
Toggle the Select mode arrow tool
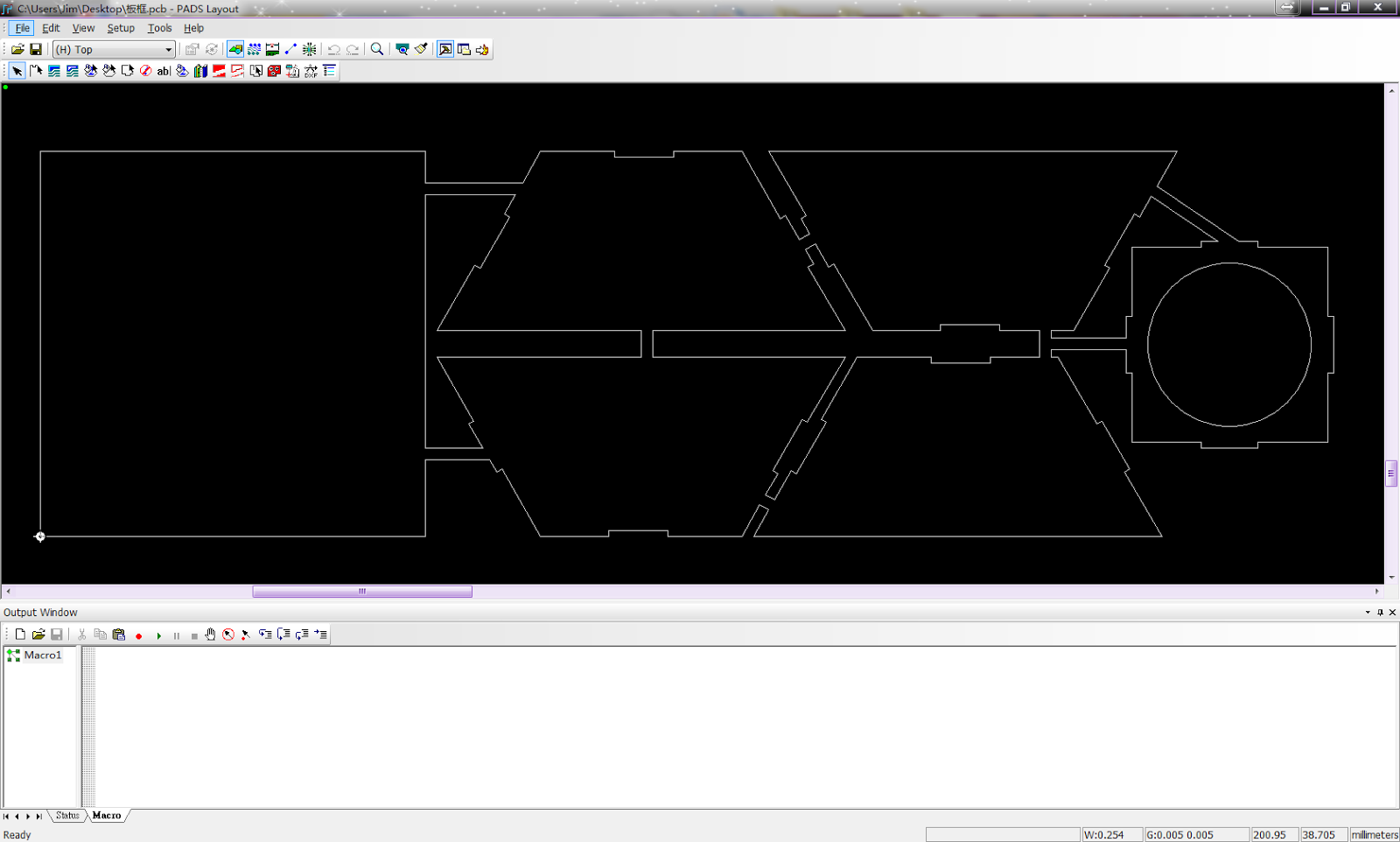[x=17, y=71]
